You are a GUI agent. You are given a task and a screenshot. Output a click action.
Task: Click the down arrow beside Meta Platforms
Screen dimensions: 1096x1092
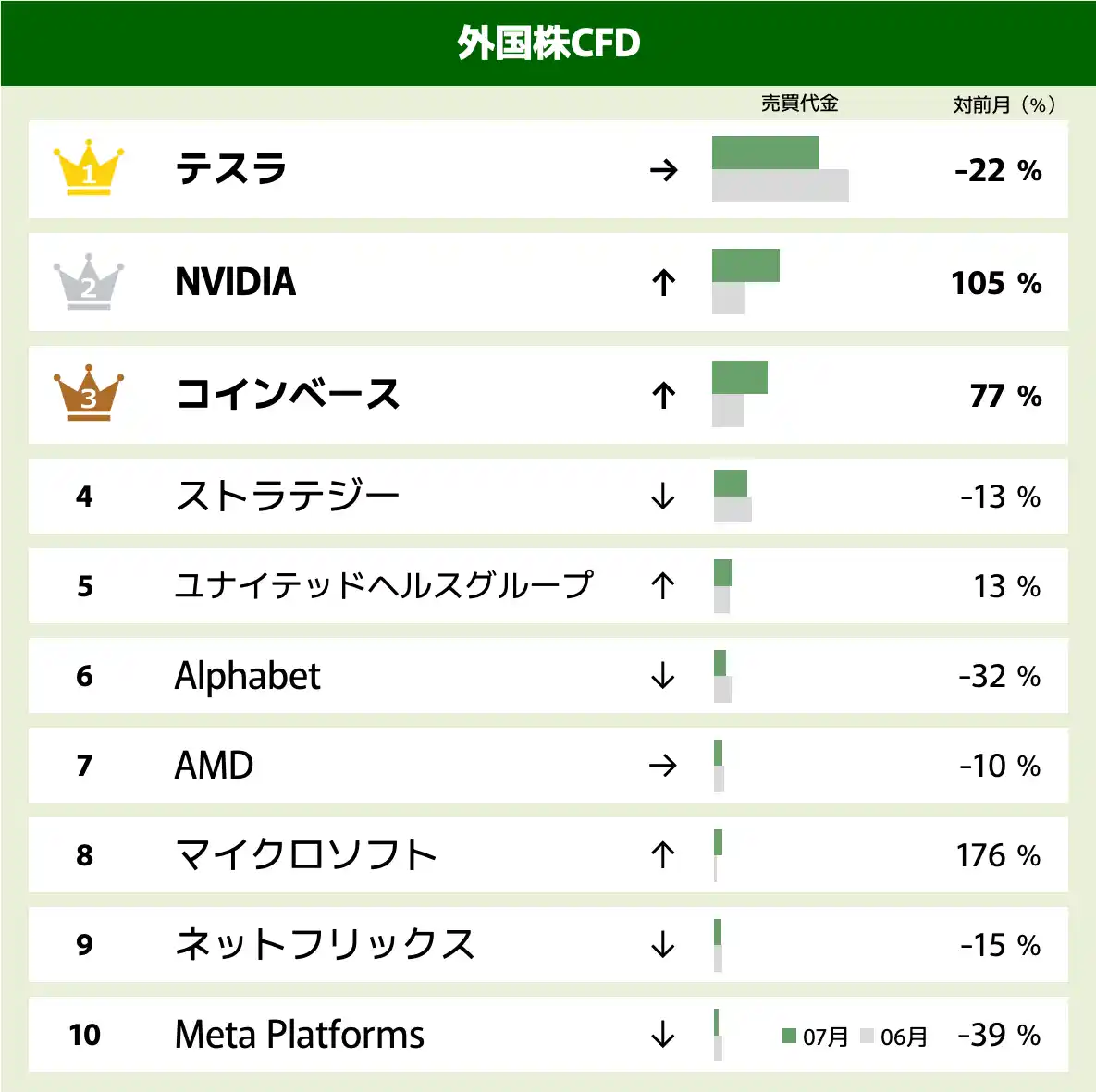coord(663,1035)
